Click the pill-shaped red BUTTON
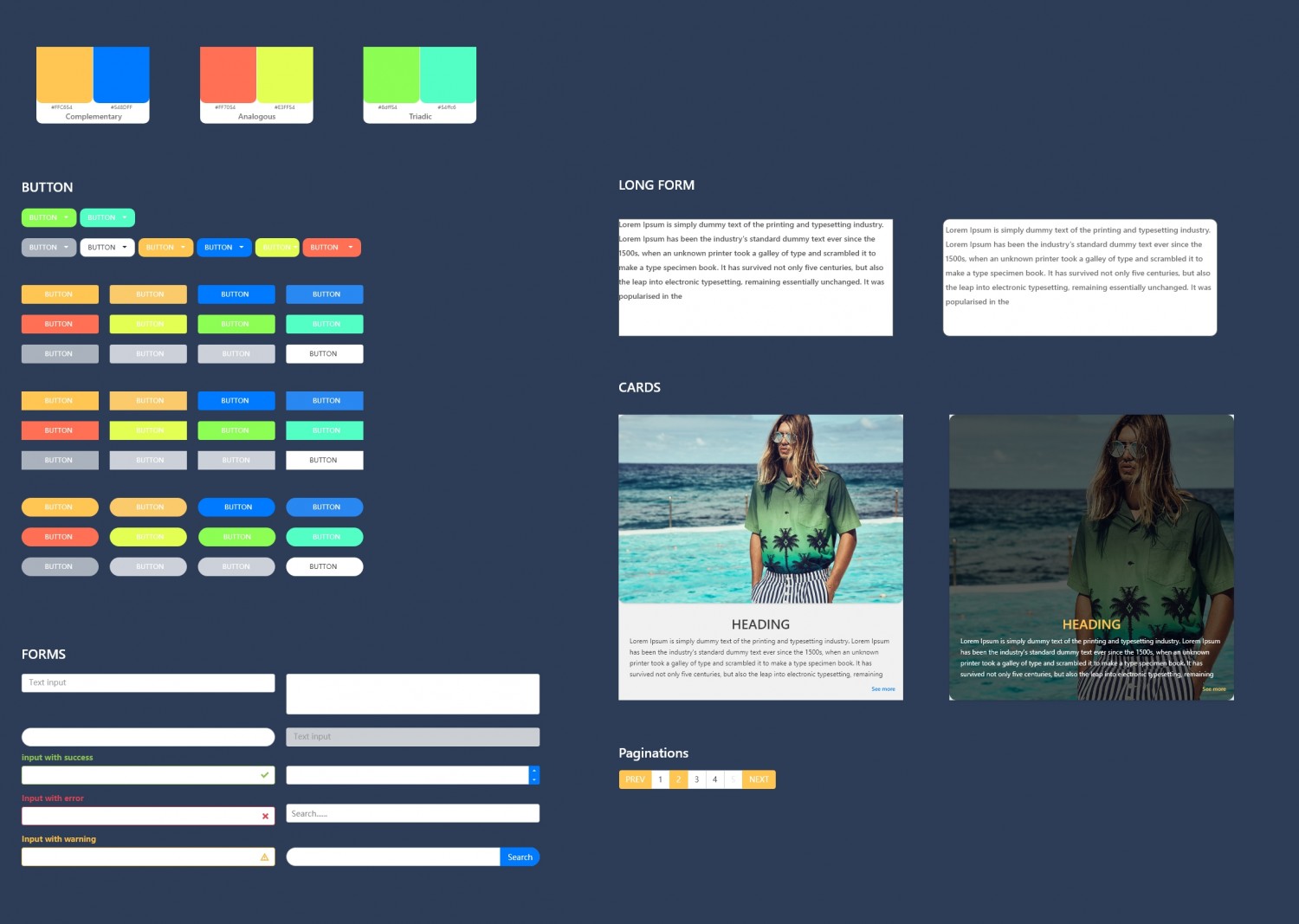The height and width of the screenshot is (924, 1299). click(60, 537)
